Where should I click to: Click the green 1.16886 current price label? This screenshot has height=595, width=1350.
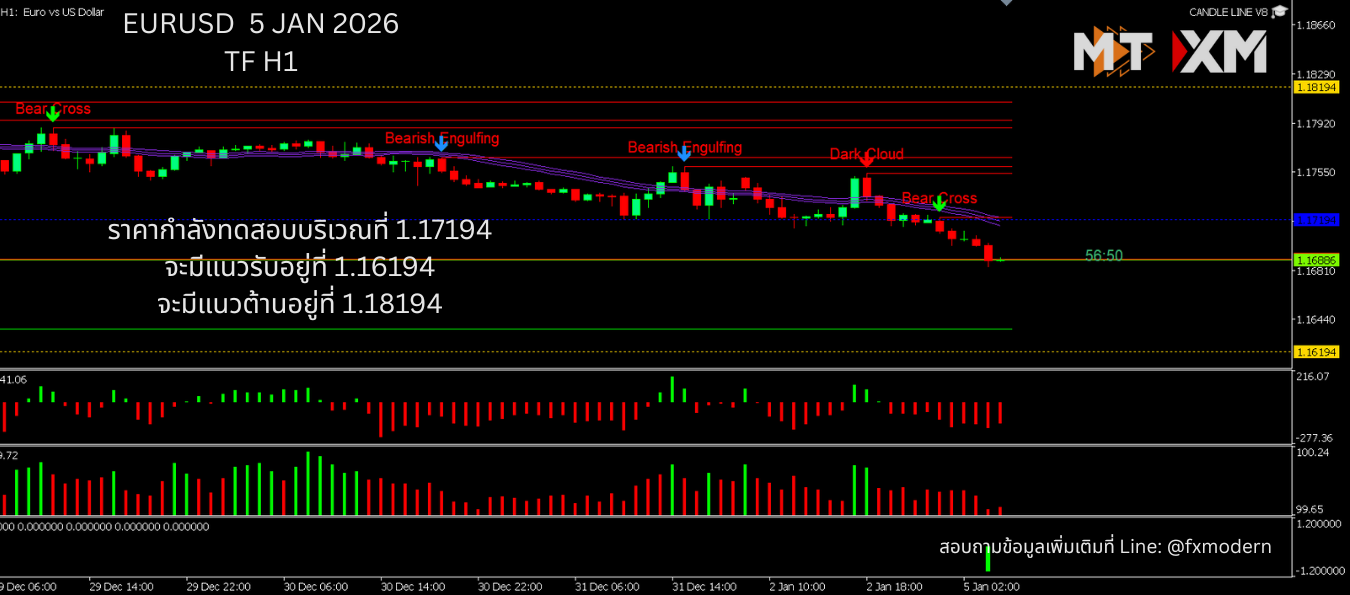tap(1316, 260)
